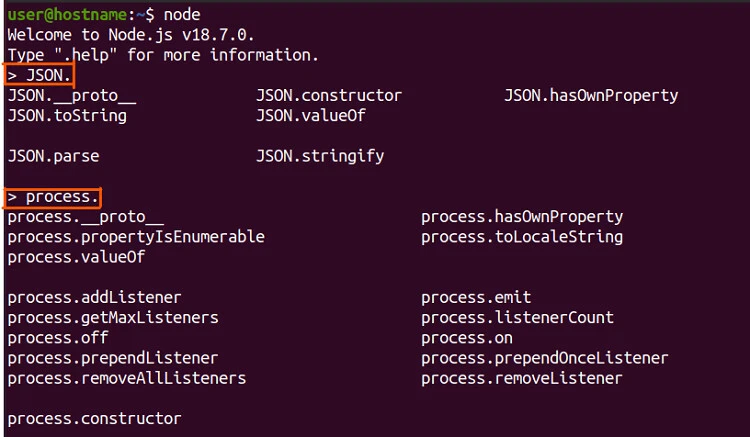Click process.addListener in the completion list

pyautogui.click(x=94, y=298)
